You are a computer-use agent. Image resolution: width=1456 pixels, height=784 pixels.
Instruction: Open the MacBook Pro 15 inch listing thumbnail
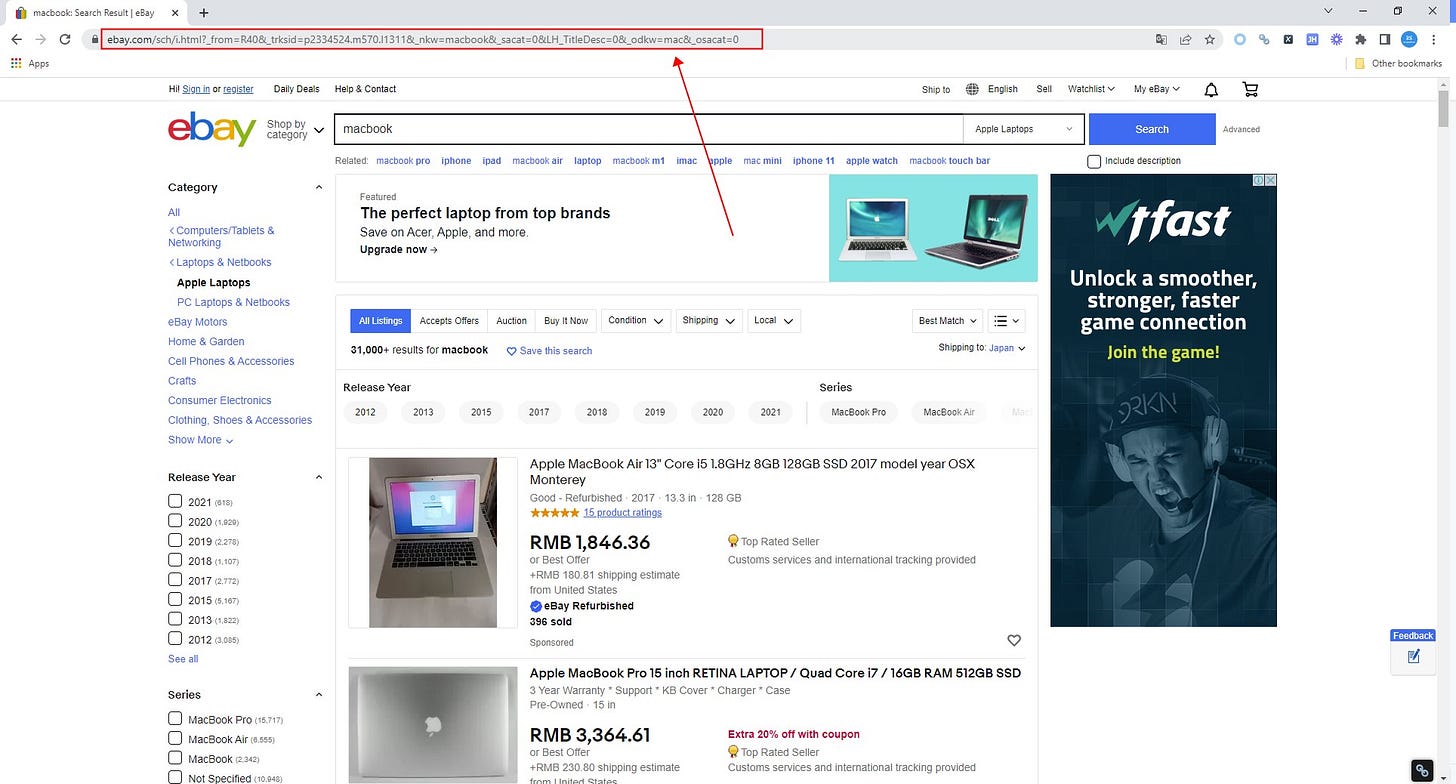(433, 725)
